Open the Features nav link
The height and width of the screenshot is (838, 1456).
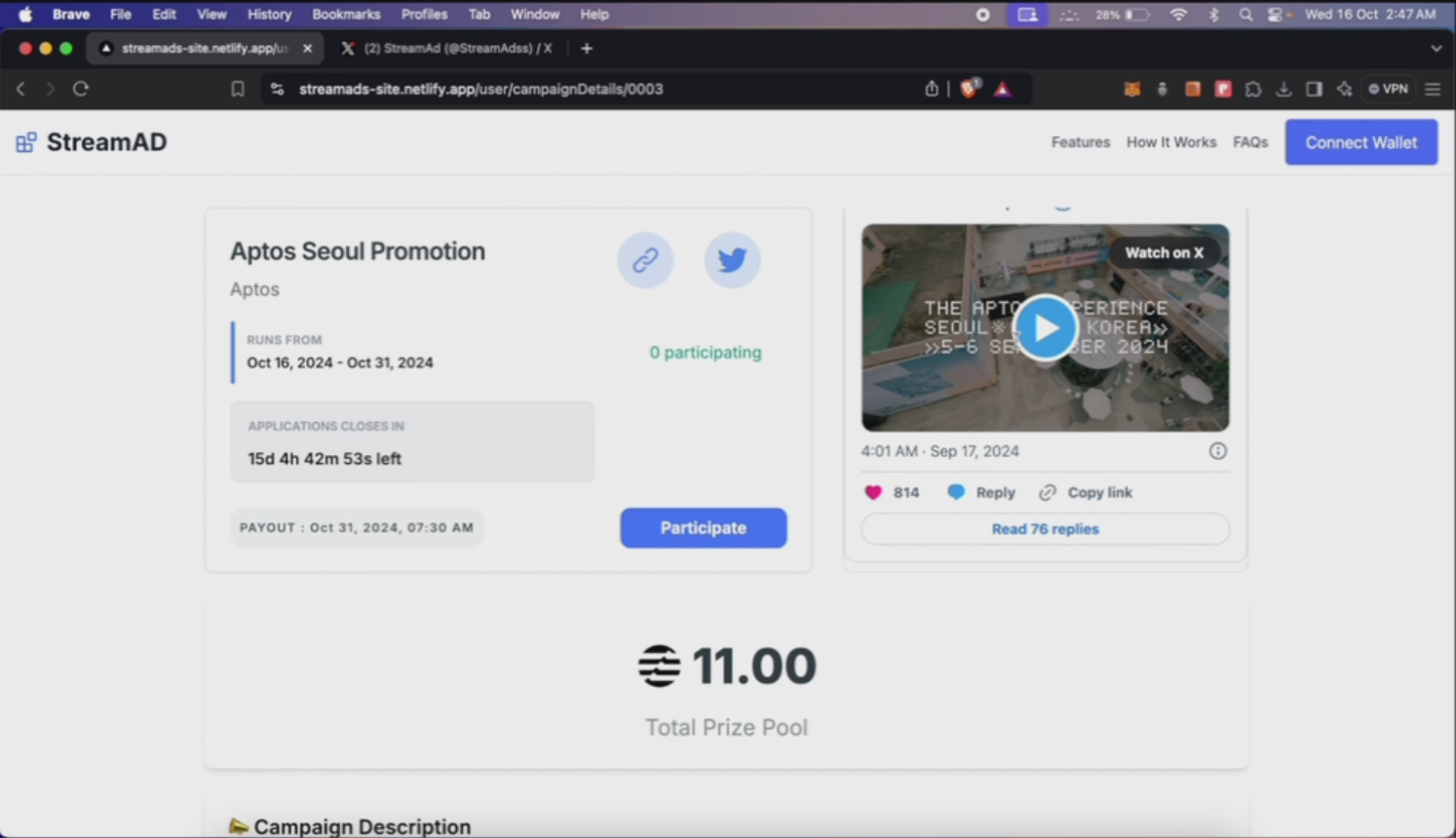click(x=1080, y=142)
